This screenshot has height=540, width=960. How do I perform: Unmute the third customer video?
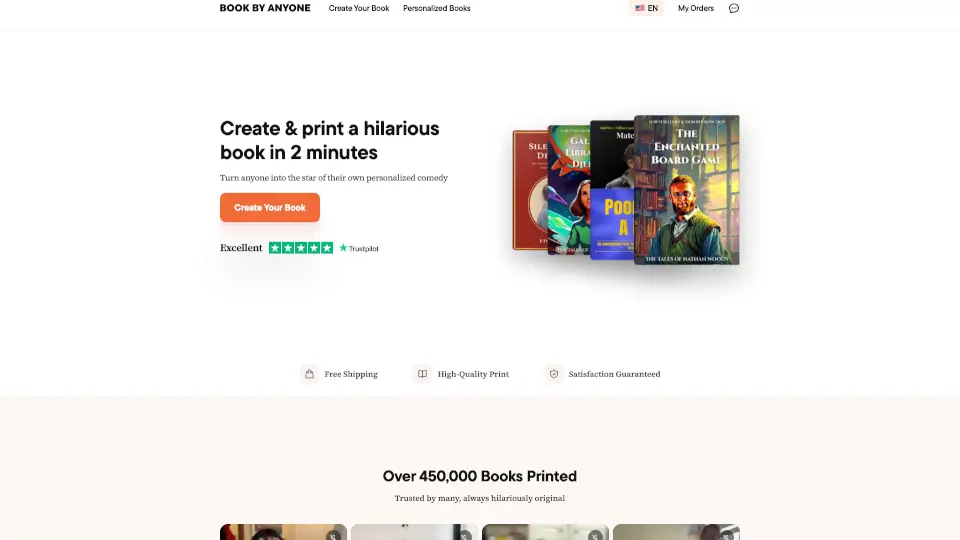click(595, 535)
